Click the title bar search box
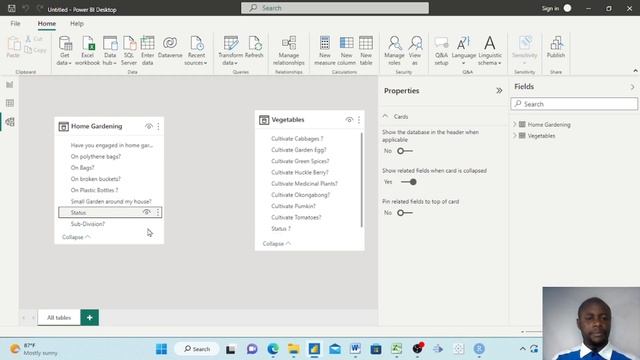Screen dimensions: 640x360 (335, 8)
